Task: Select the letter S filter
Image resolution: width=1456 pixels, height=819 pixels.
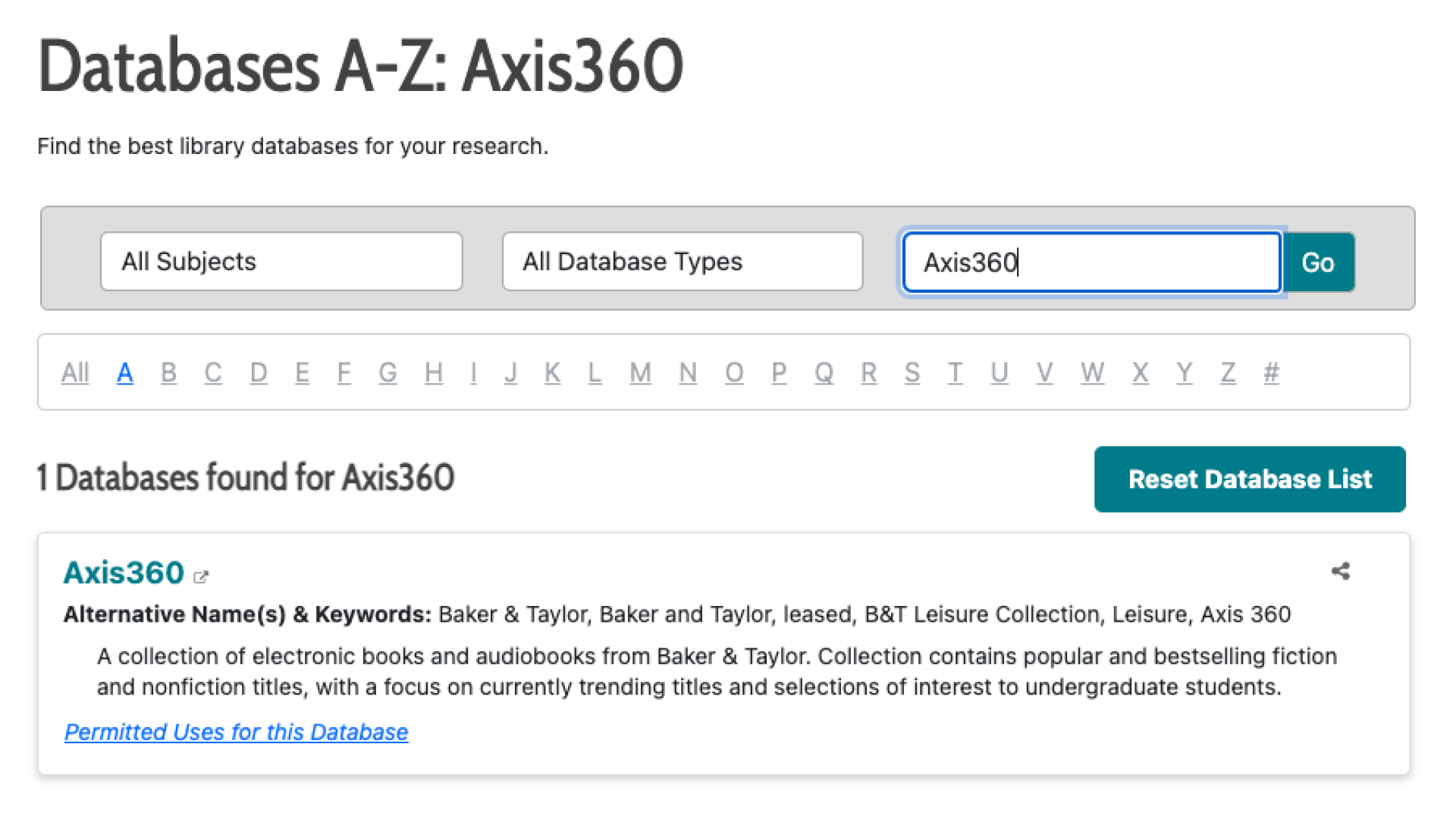Action: (912, 372)
